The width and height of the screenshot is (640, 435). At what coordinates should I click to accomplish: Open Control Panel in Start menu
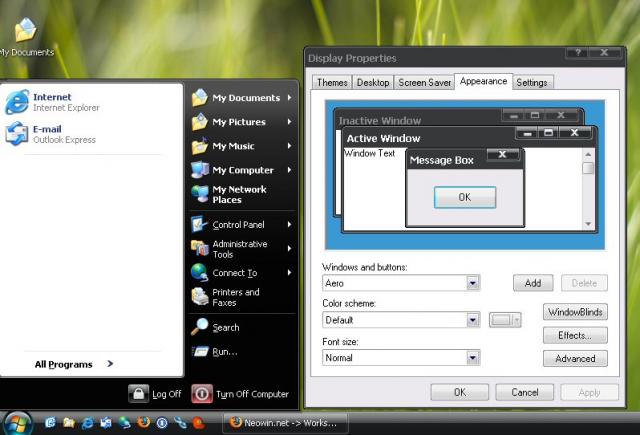tap(242, 224)
